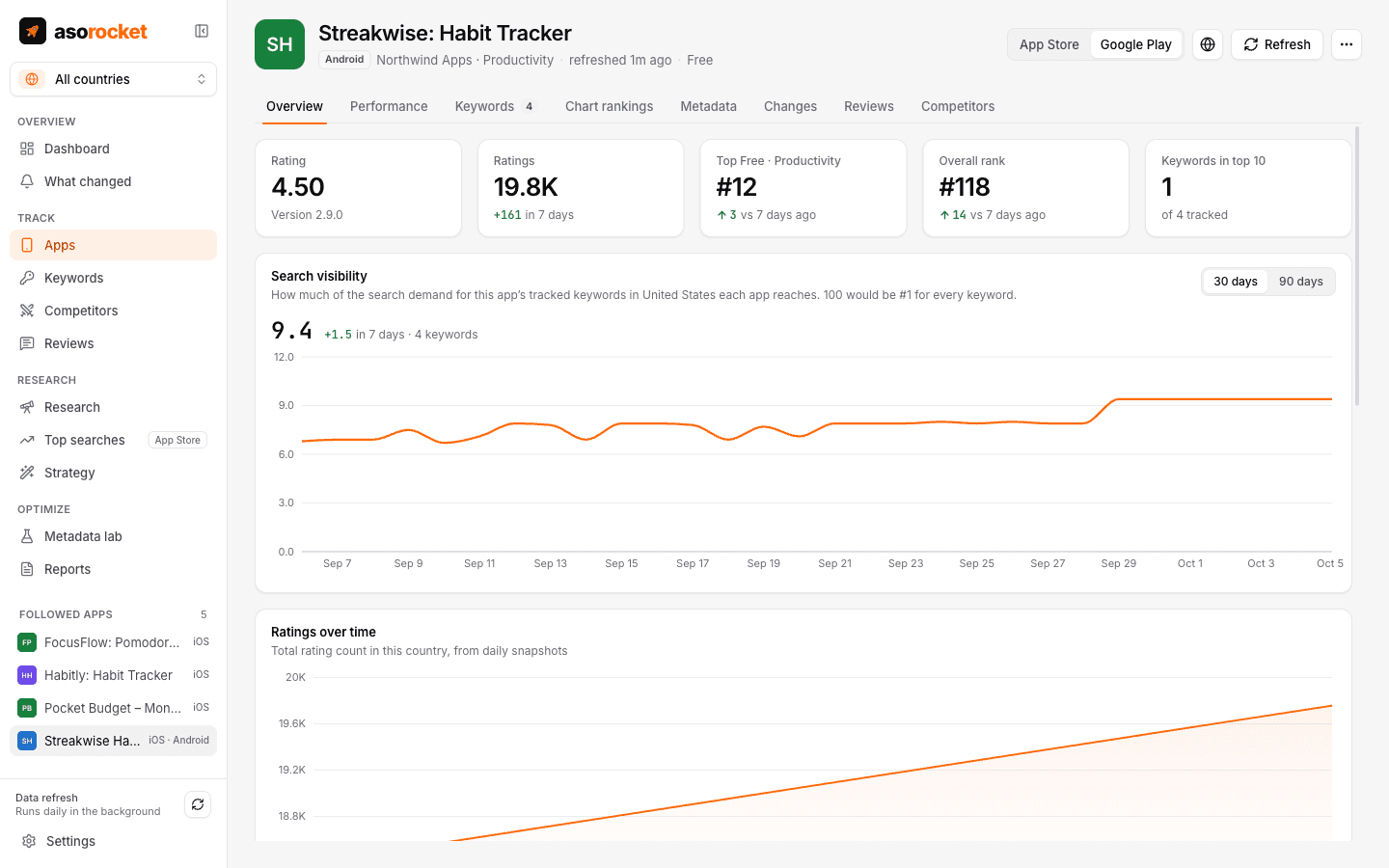Click the SH app icon thumbnail
This screenshot has width=1389, height=868.
pos(280,44)
